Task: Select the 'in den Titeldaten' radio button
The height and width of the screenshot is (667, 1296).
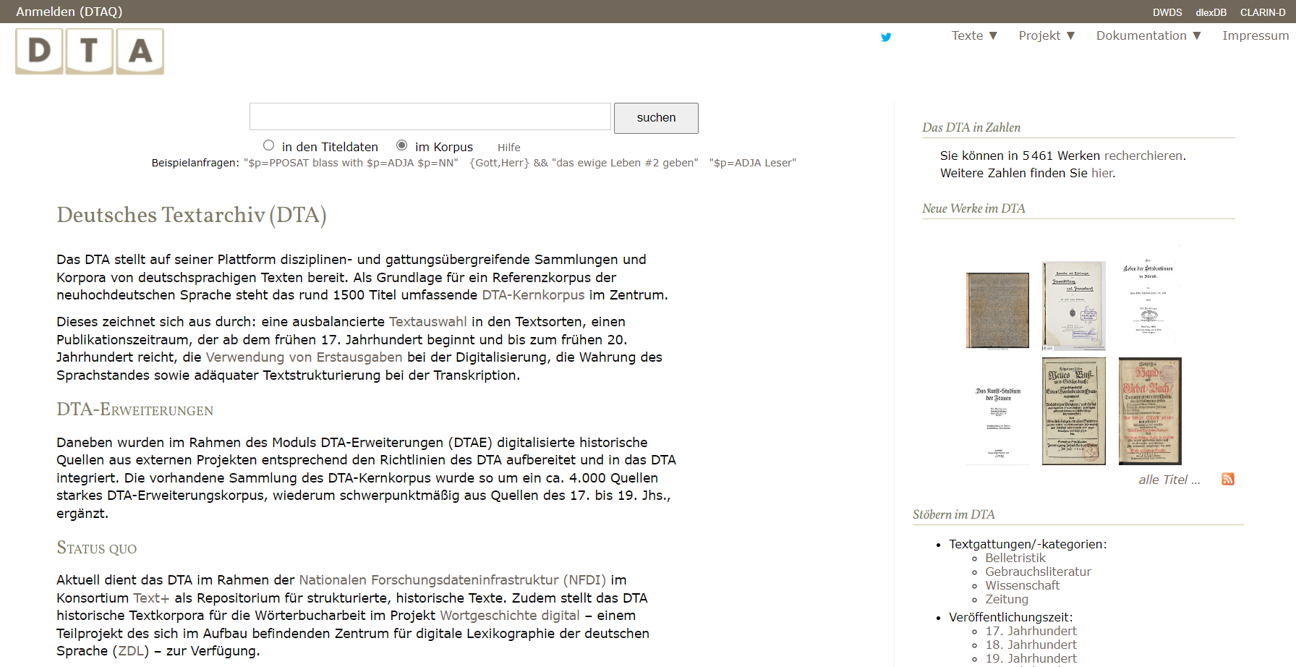Action: point(268,145)
